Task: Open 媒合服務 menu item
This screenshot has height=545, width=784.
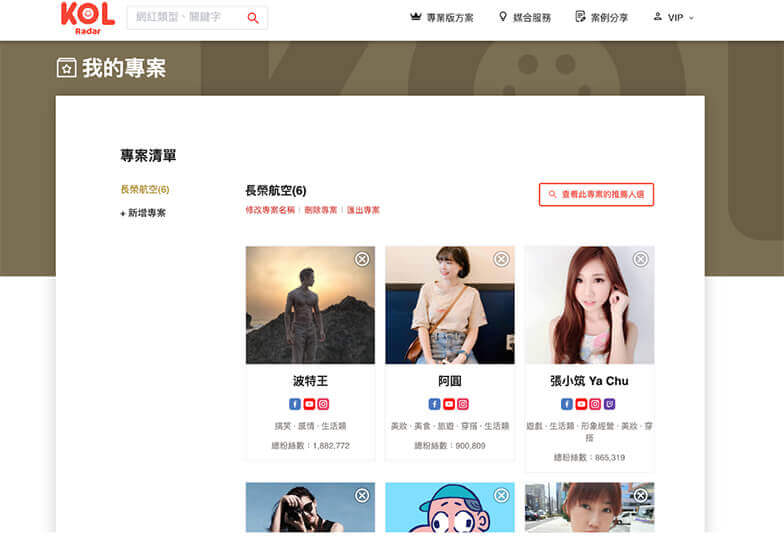Action: [524, 18]
